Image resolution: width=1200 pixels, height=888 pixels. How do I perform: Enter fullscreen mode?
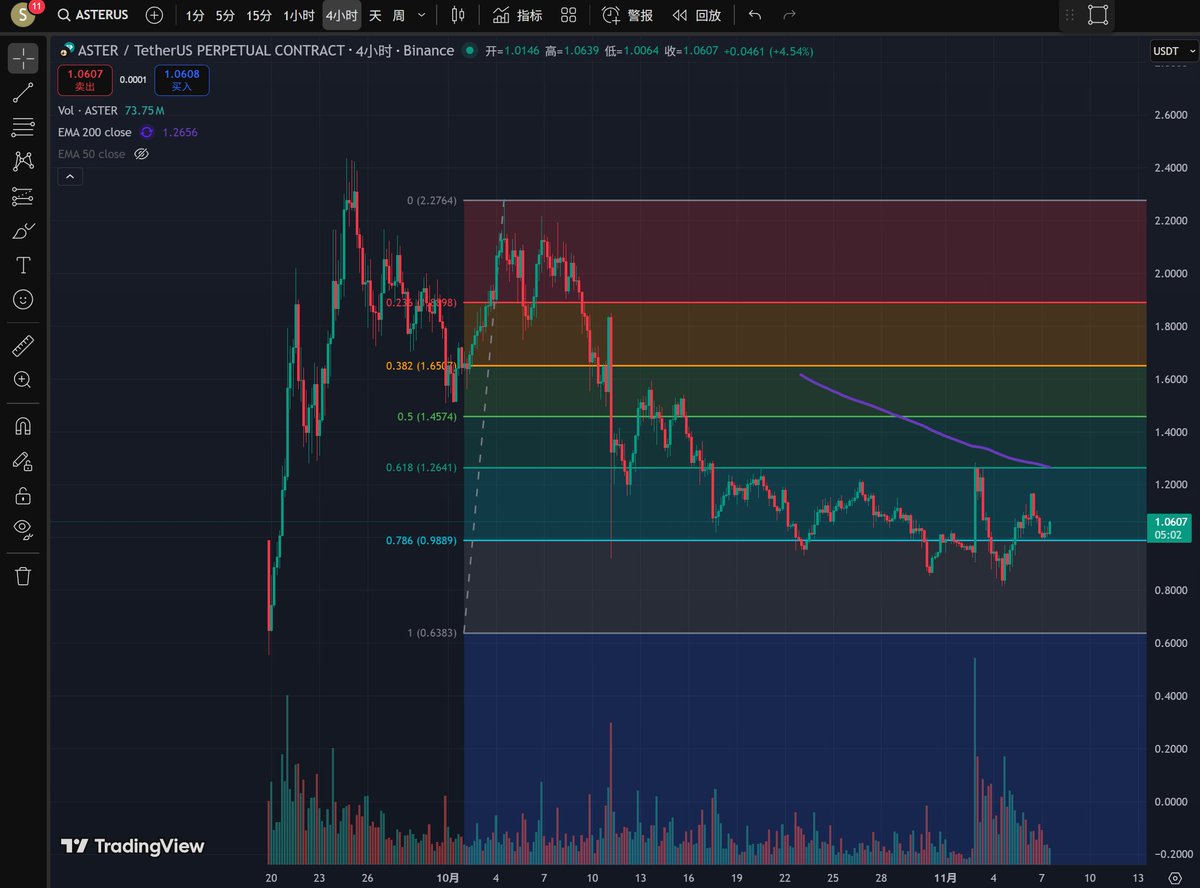pyautogui.click(x=1098, y=15)
